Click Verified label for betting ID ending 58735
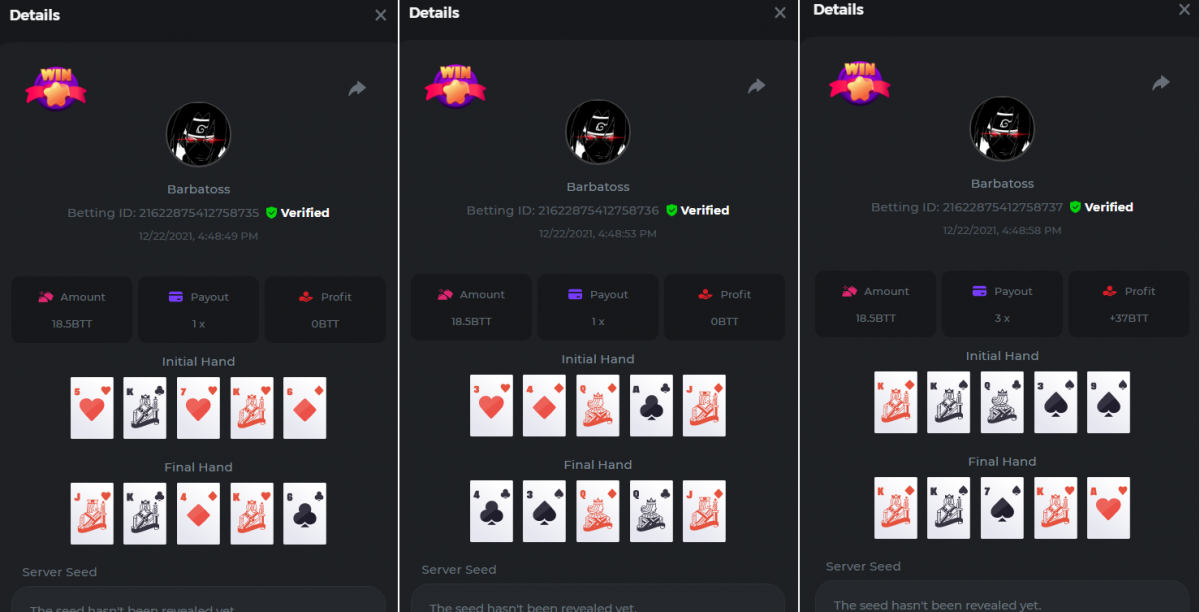Screen dimensions: 1200x612 coord(305,213)
